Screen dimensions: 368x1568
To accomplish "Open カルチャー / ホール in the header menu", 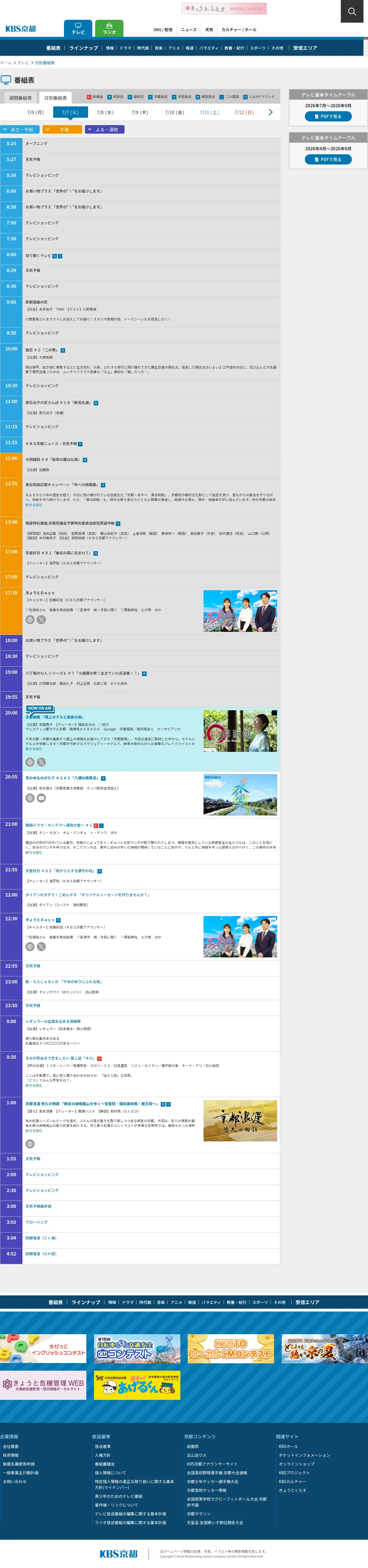I will [x=239, y=29].
